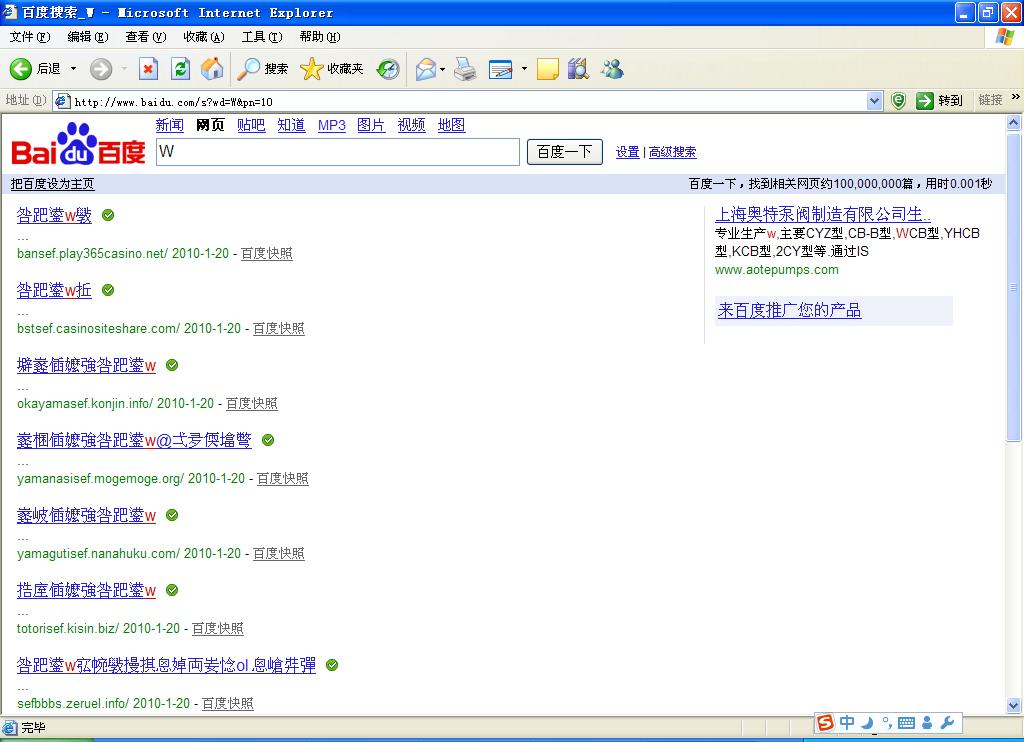Open the Research books icon

tap(578, 69)
